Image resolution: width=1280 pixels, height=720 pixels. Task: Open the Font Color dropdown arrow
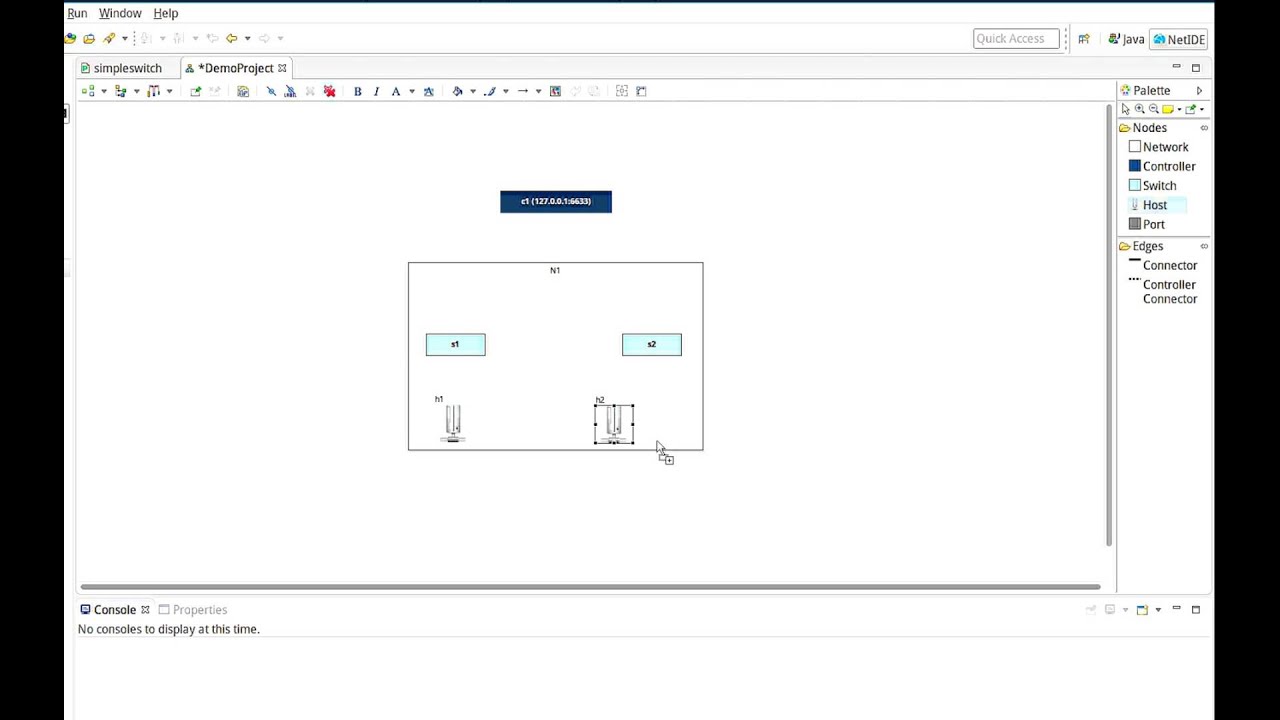[x=411, y=91]
